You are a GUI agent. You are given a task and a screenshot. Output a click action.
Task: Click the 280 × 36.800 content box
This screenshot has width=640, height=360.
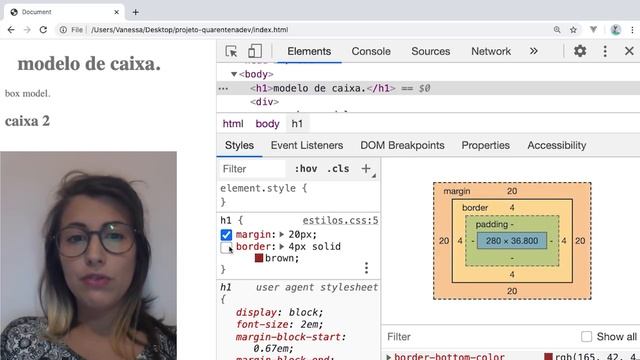coord(512,241)
